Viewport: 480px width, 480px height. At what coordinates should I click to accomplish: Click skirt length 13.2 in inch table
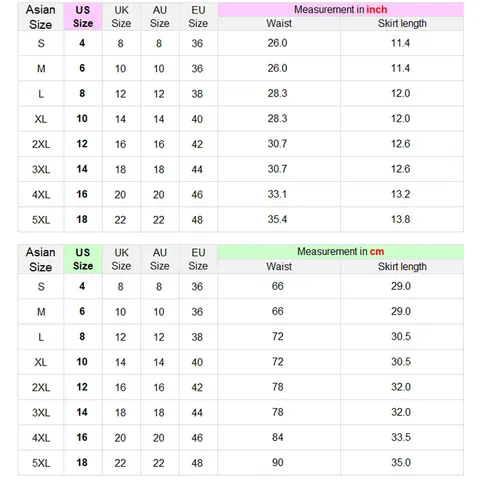pyautogui.click(x=401, y=194)
